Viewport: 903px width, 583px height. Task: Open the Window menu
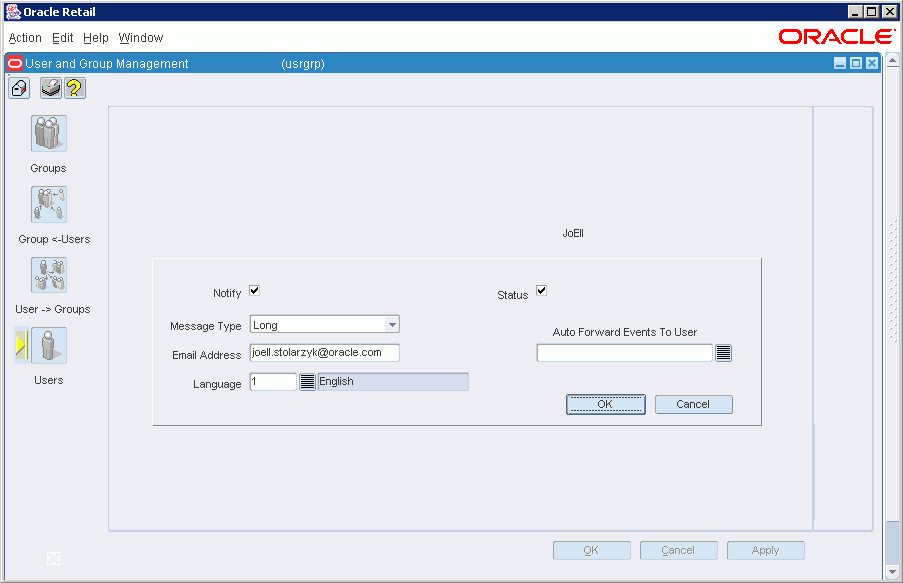pos(141,37)
